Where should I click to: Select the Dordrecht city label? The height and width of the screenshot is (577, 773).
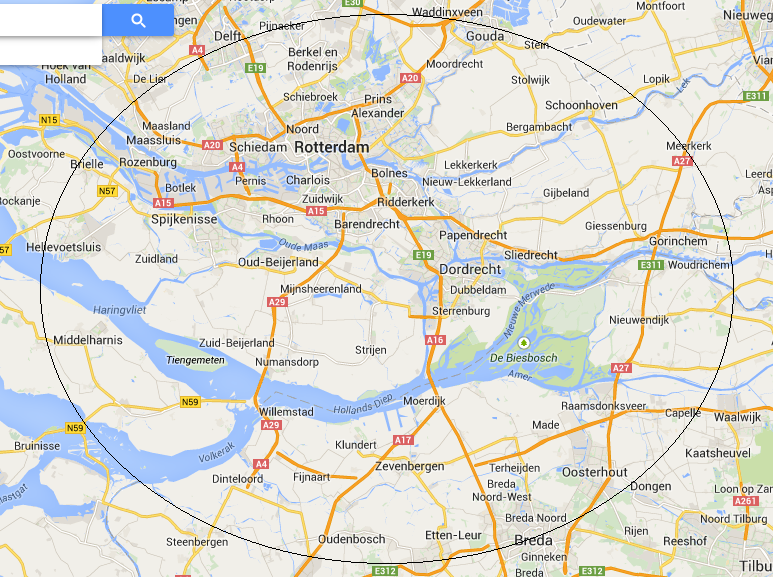point(470,270)
